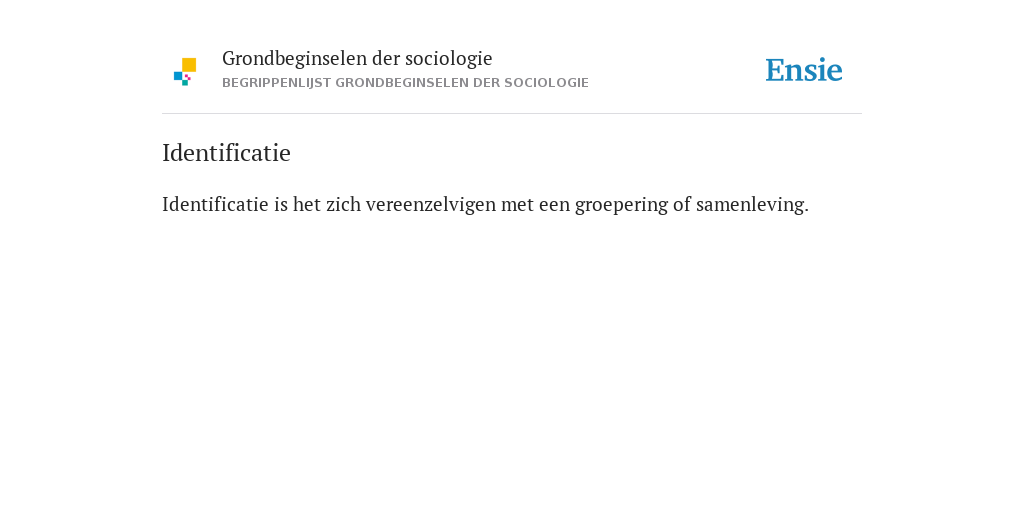Screen dimensions: 1024x512
Task: Click the horizontal divider under the header
Action: (512, 114)
